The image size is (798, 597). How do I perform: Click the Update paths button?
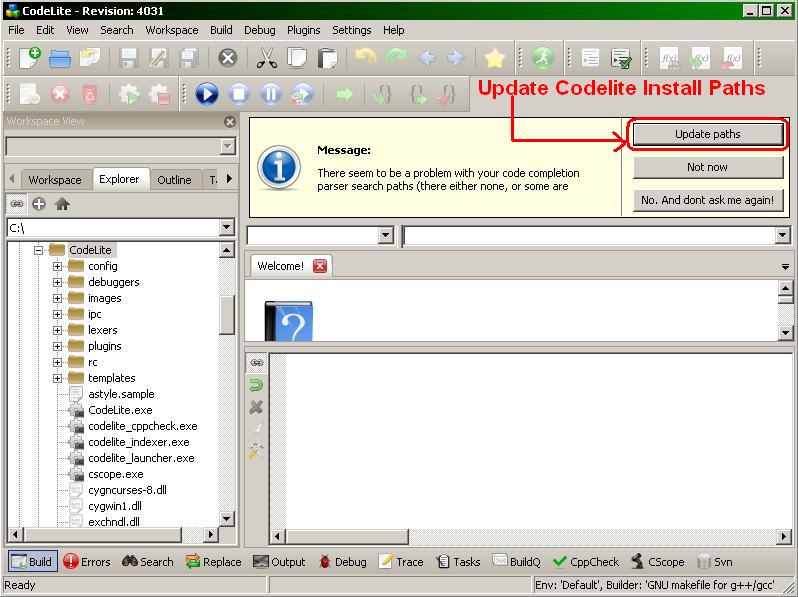[x=707, y=134]
